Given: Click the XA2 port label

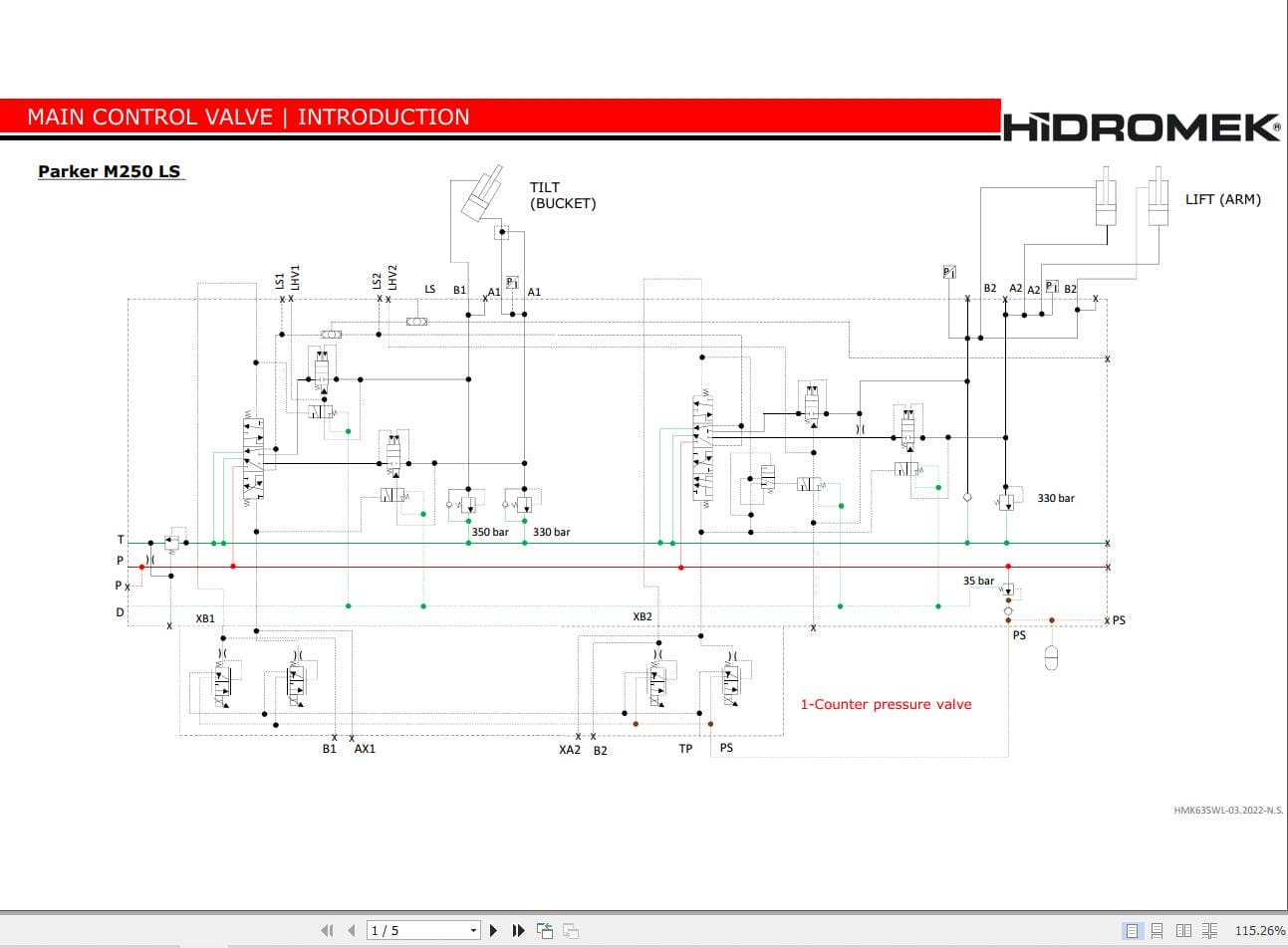Looking at the screenshot, I should [569, 750].
